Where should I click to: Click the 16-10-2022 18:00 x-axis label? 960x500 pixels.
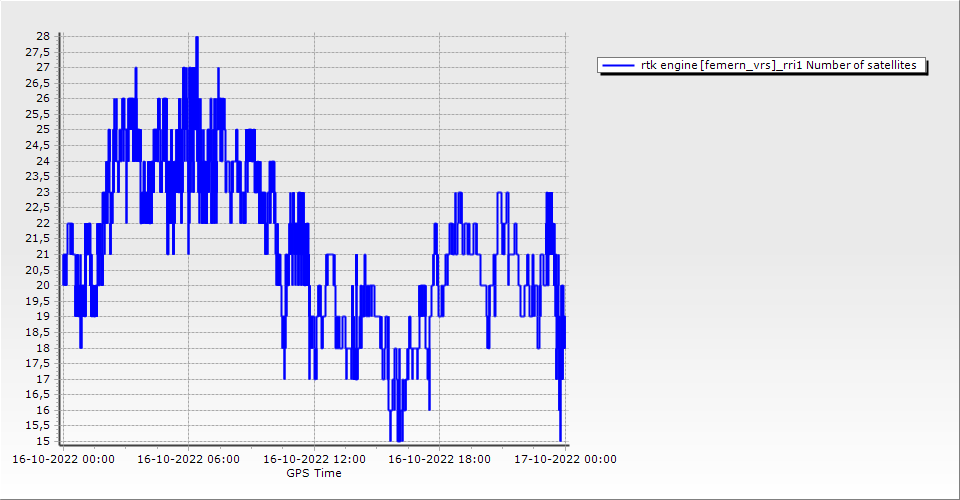[x=439, y=460]
